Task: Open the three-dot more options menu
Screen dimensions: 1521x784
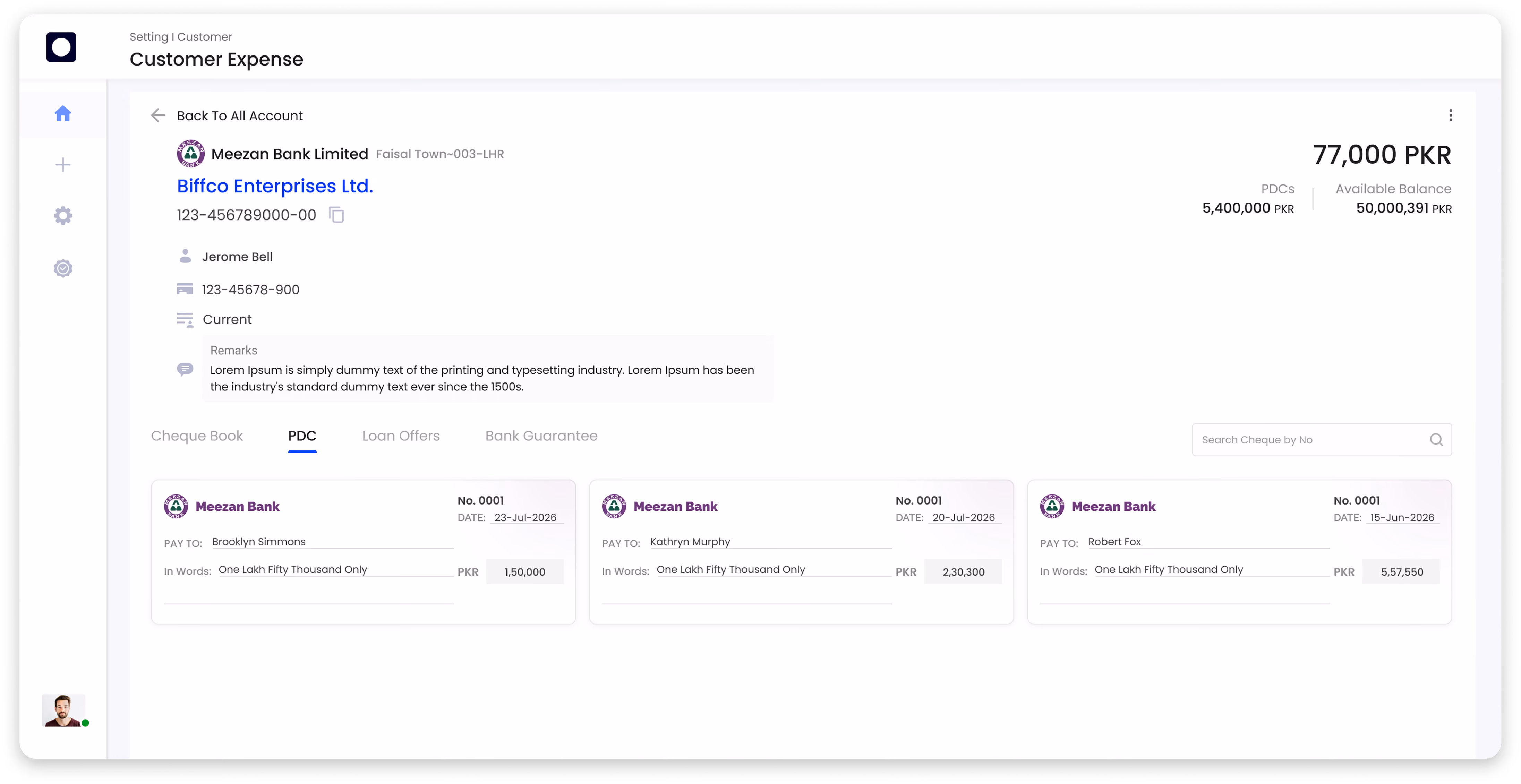Action: tap(1450, 115)
